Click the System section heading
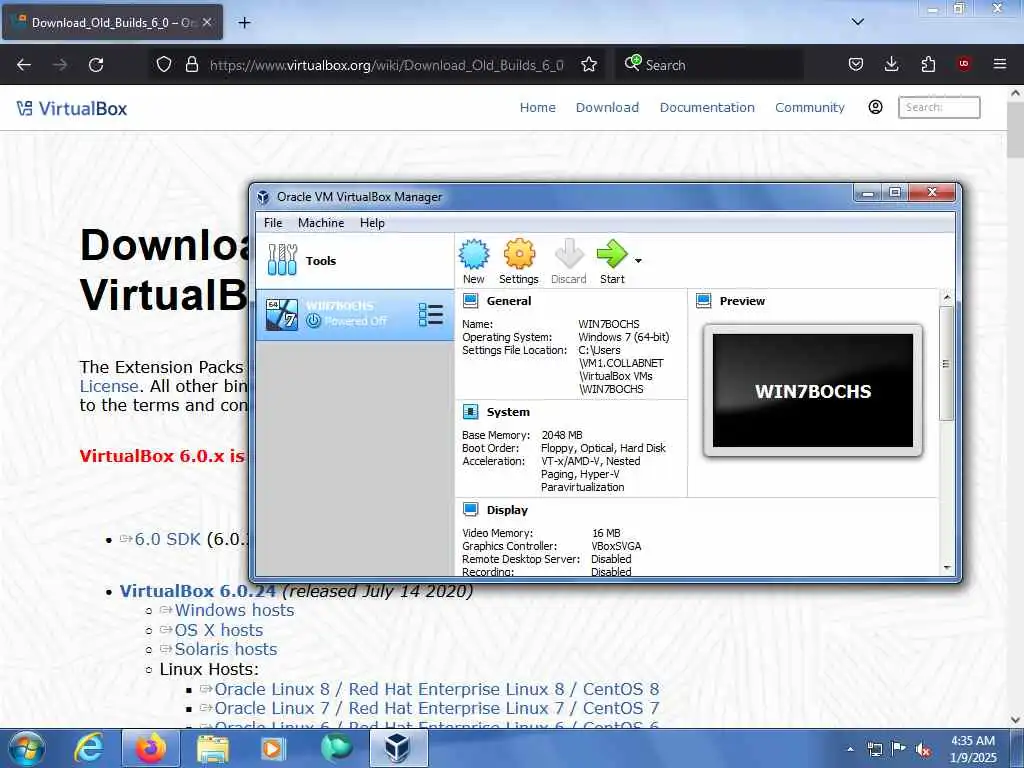This screenshot has width=1024, height=768. (x=508, y=412)
